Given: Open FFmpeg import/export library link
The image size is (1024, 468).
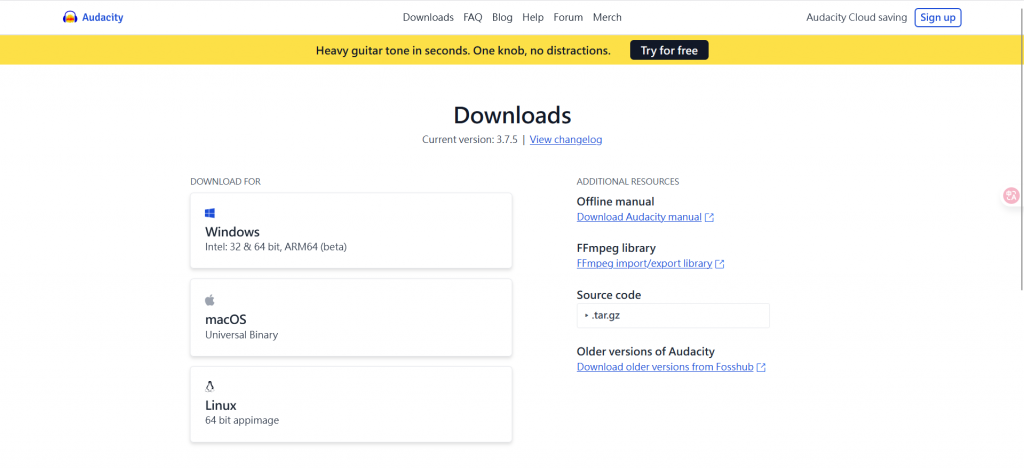Looking at the screenshot, I should tap(645, 264).
